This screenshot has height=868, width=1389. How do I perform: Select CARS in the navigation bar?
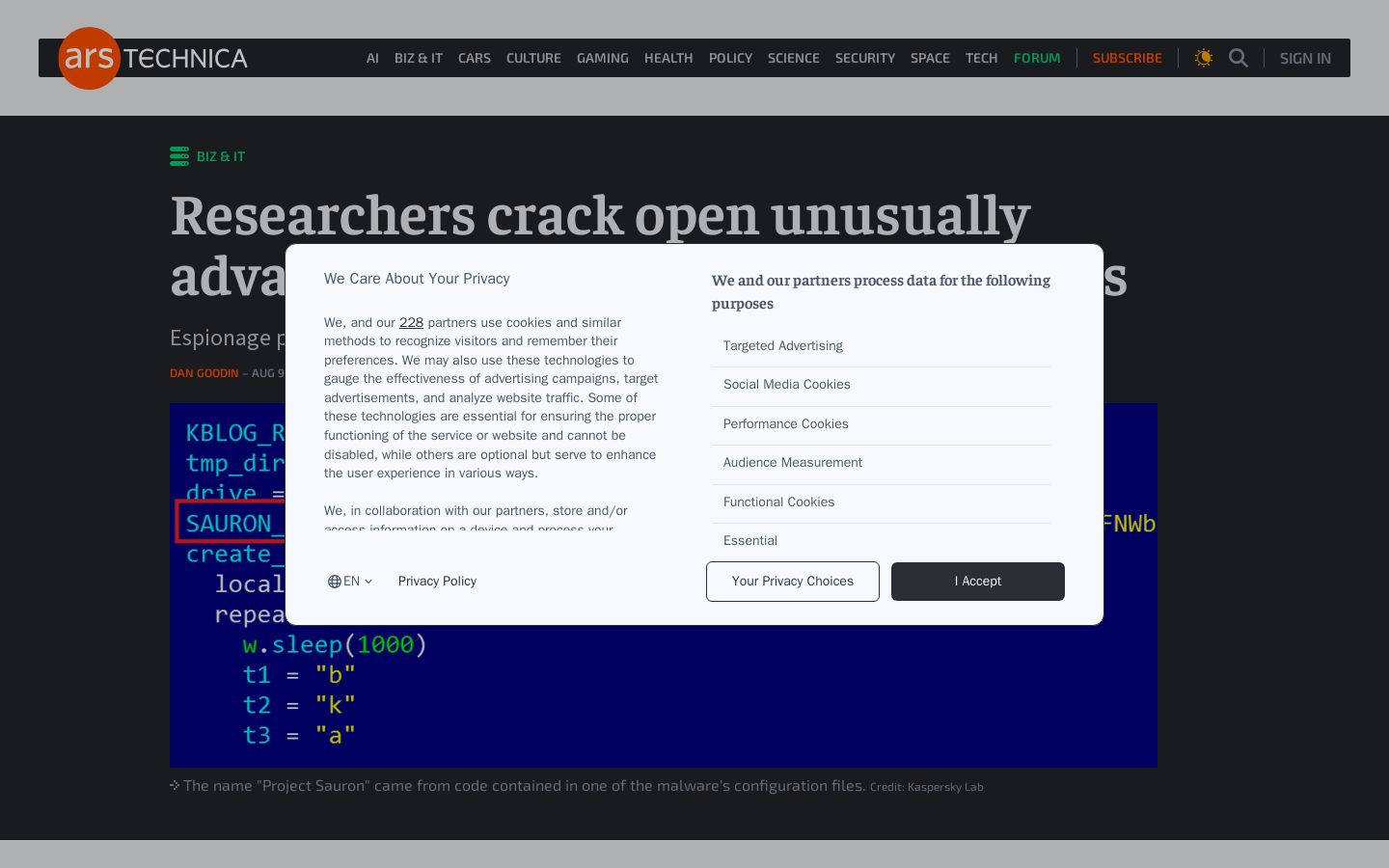pyautogui.click(x=475, y=58)
